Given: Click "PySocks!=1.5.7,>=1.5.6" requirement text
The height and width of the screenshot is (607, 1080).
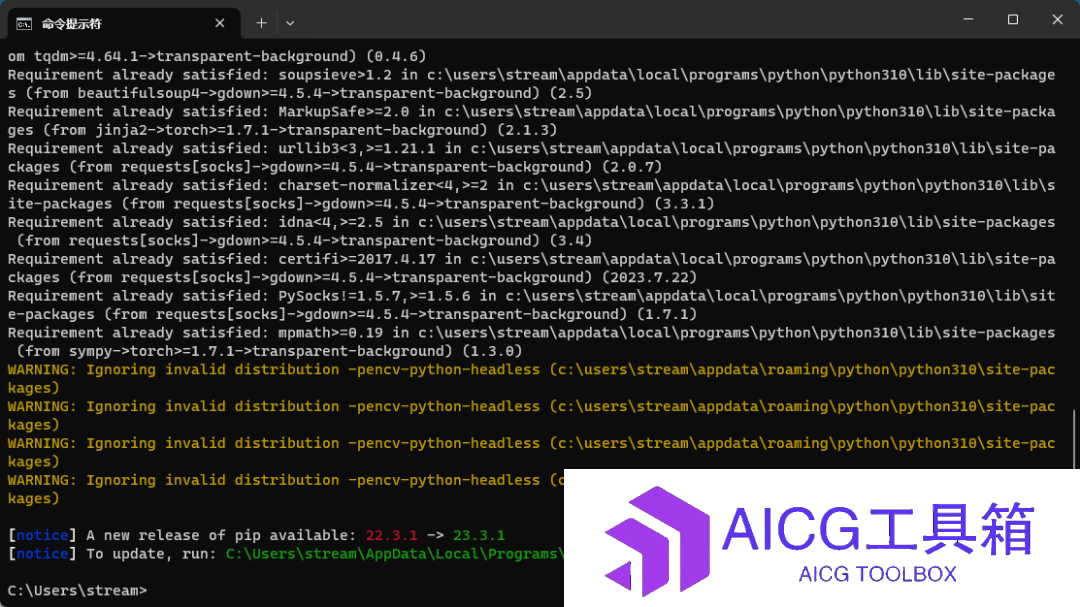Looking at the screenshot, I should click(374, 296).
